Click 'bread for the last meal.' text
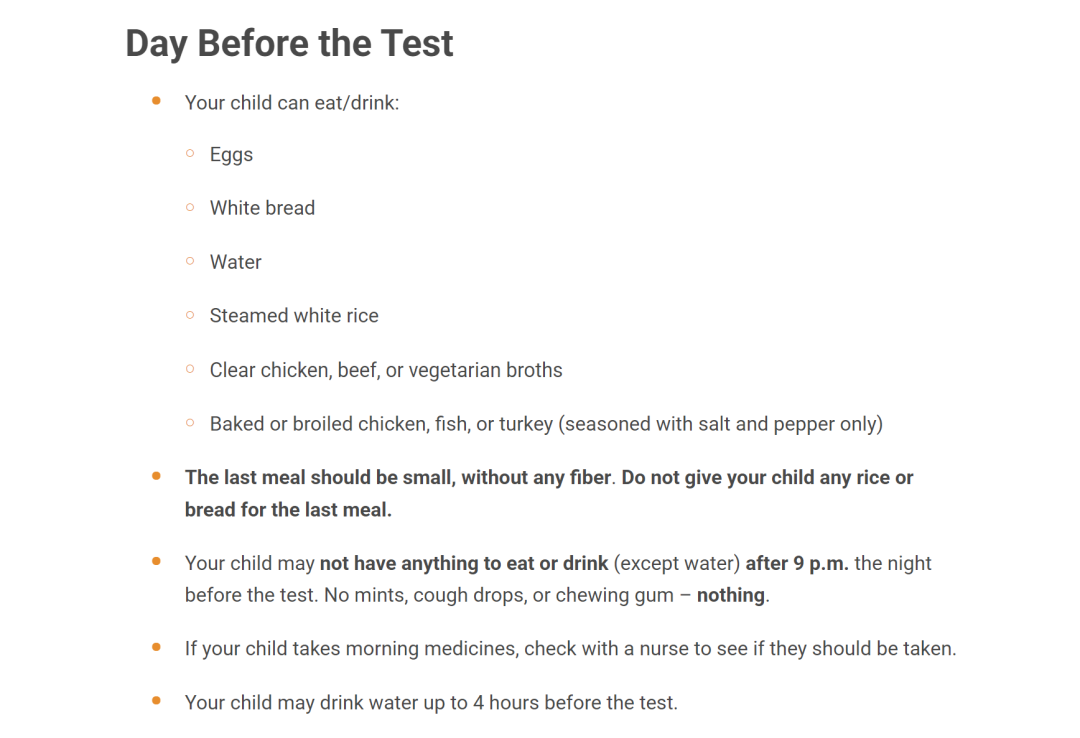The height and width of the screenshot is (738, 1080). [288, 510]
